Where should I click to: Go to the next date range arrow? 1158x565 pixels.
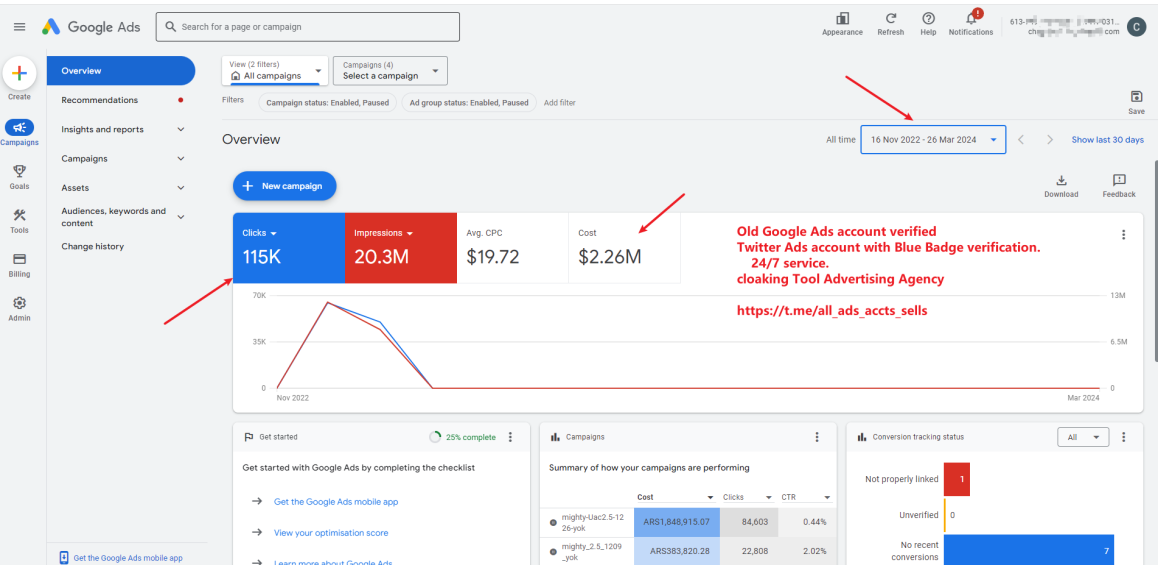pyautogui.click(x=1049, y=140)
